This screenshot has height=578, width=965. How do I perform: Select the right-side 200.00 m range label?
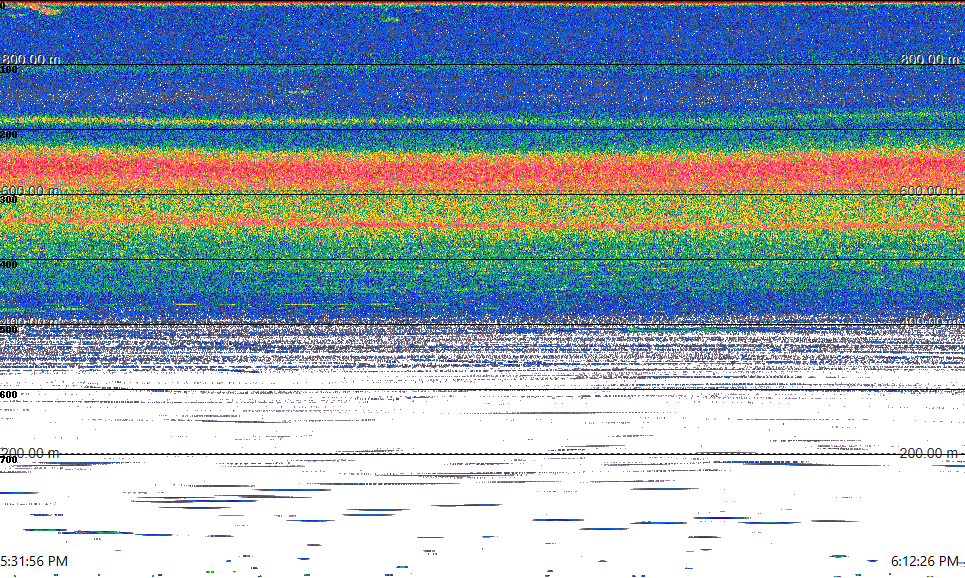pos(929,453)
